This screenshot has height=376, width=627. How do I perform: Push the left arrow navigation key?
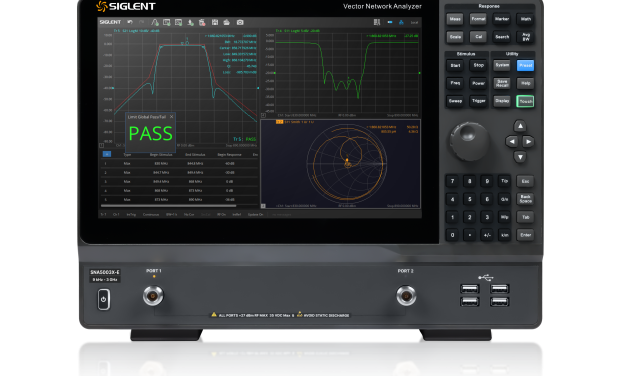point(511,142)
